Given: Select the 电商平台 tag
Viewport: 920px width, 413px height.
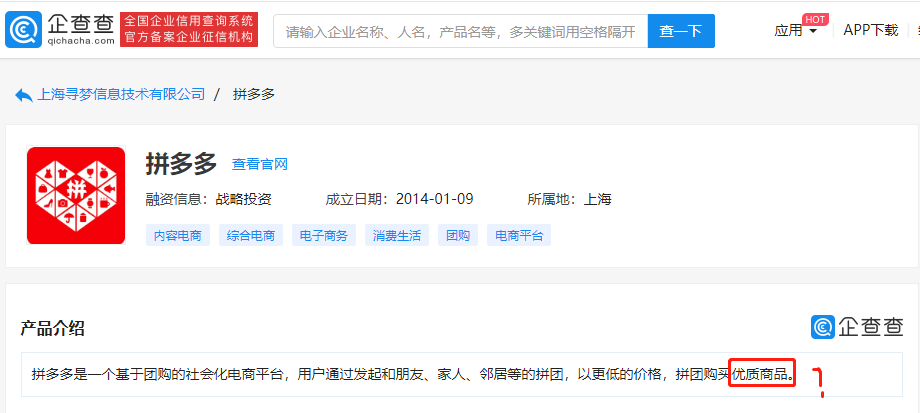Looking at the screenshot, I should click(519, 235).
